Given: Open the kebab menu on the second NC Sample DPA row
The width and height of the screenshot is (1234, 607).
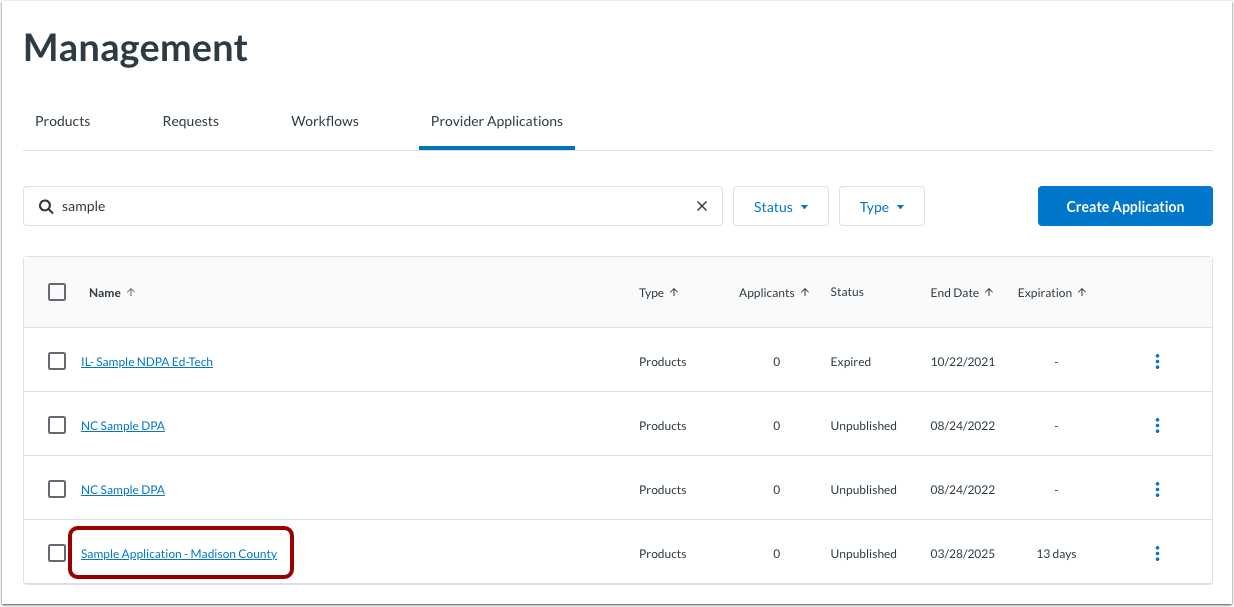Looking at the screenshot, I should pyautogui.click(x=1157, y=489).
